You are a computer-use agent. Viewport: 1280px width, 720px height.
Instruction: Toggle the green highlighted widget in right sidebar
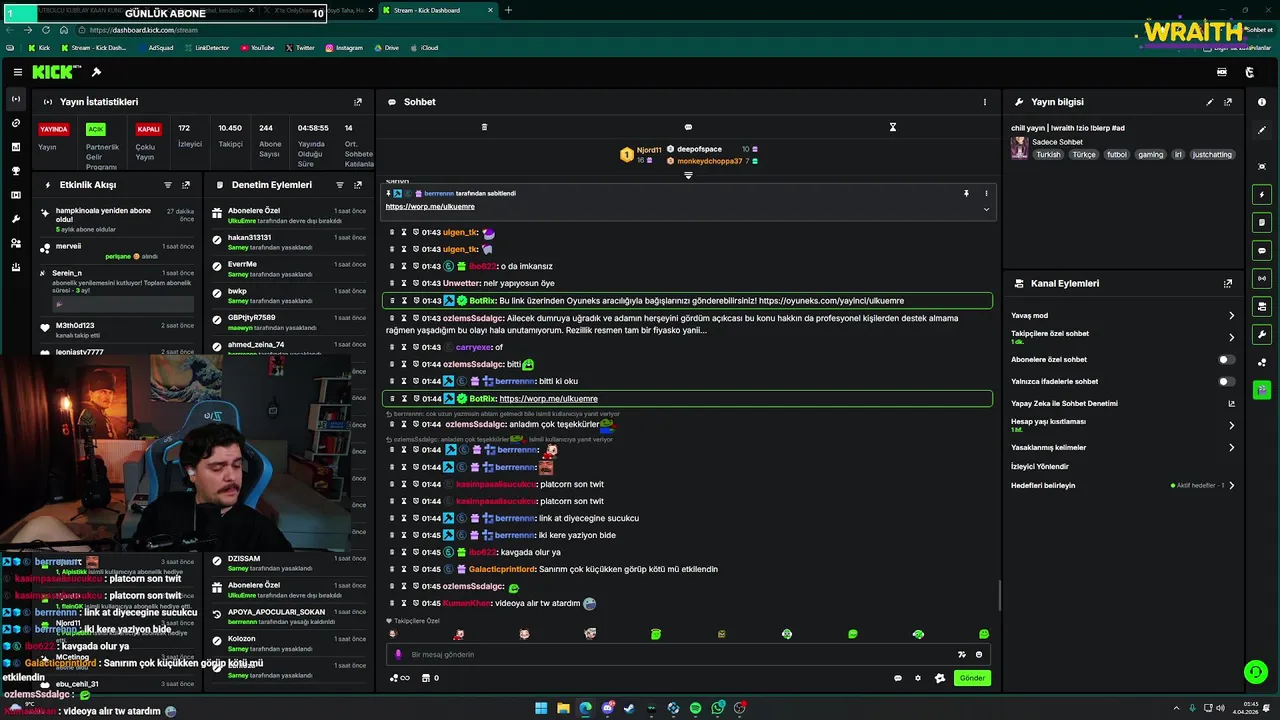tap(1262, 390)
